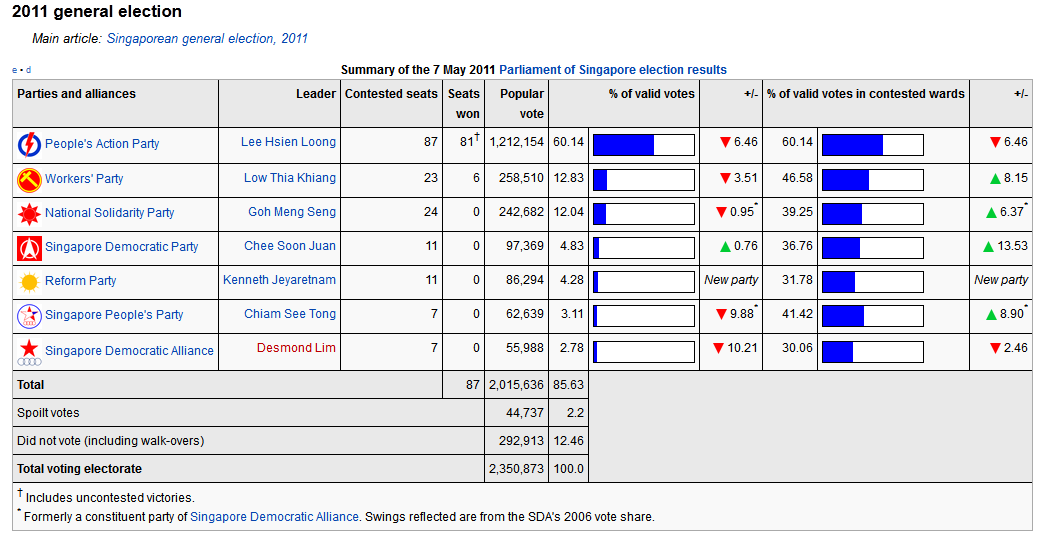This screenshot has height=548, width=1056.
Task: Click the PAP valid votes percentage bar
Action: pyautogui.click(x=643, y=144)
